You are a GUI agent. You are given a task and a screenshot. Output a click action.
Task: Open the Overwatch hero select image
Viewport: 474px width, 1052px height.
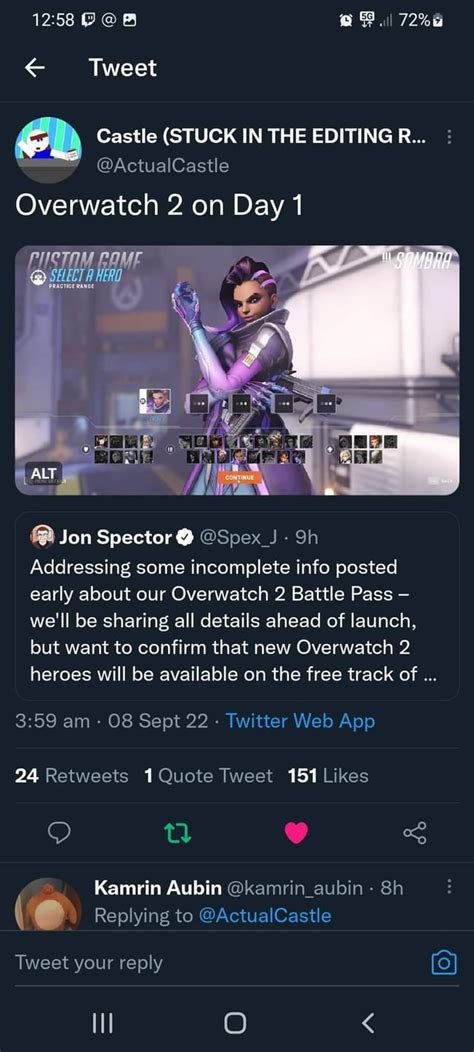tap(237, 370)
